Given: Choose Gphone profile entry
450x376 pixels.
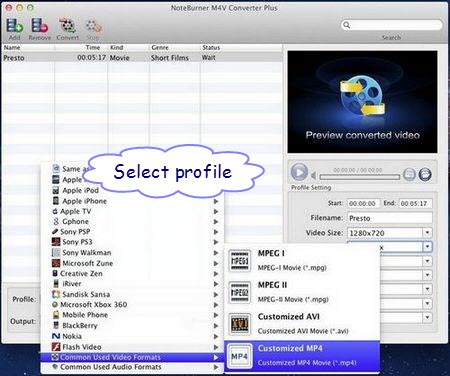Looking at the screenshot, I should click(132, 222).
